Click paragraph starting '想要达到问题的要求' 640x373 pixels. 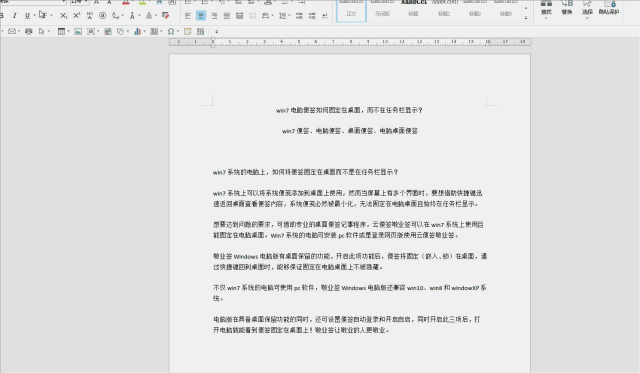point(348,230)
